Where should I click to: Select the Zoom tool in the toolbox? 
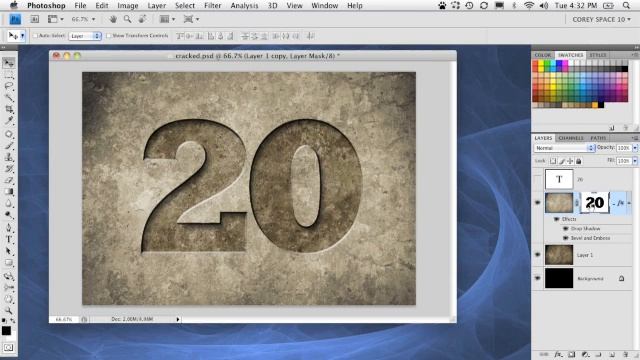click(9, 311)
